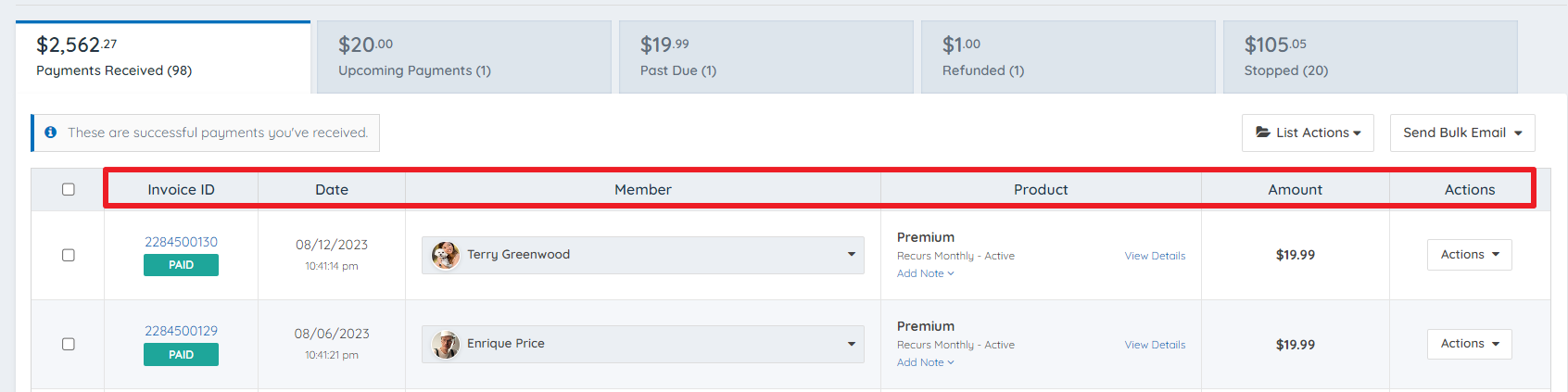Open invoice link 2284500130
The width and height of the screenshot is (1568, 392).
click(181, 242)
